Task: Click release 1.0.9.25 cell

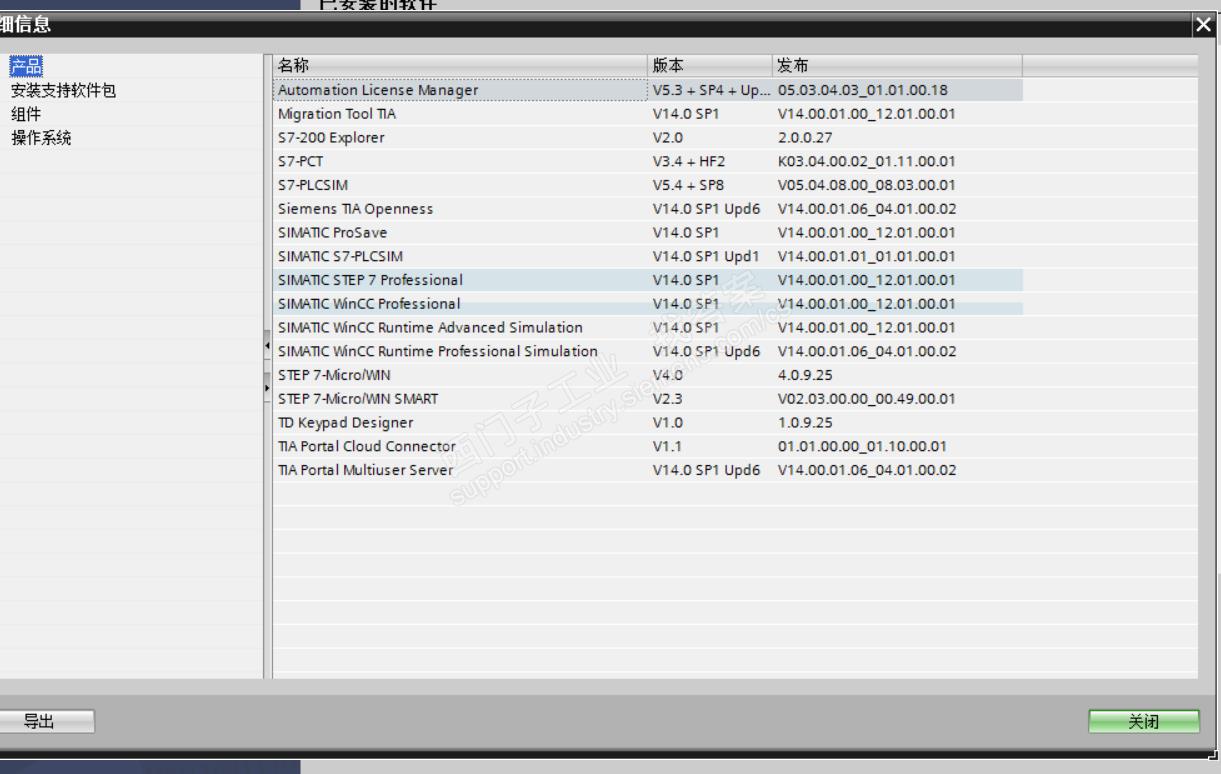Action: coord(898,423)
